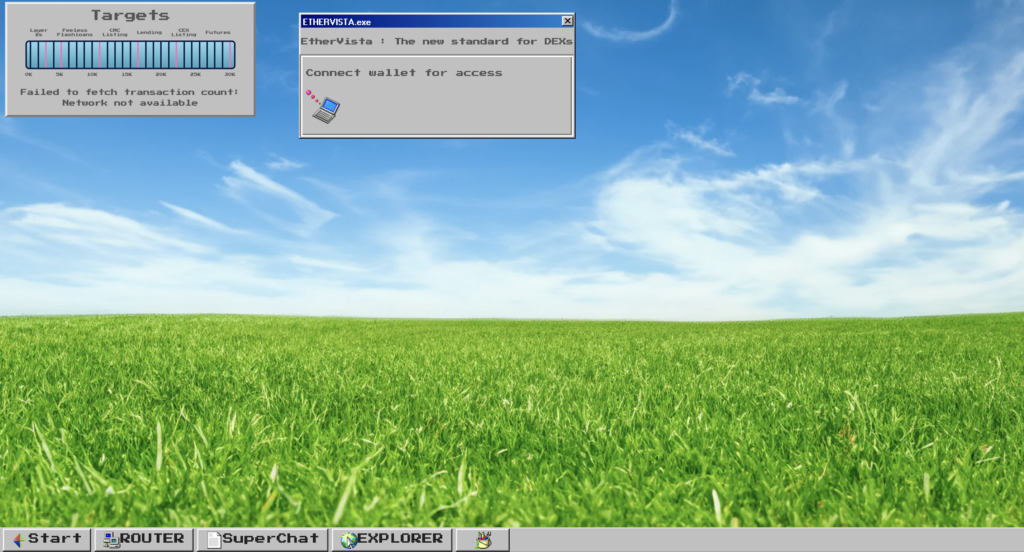Viewport: 1024px width, 552px height.
Task: Close the ETHERVISTA.exe window
Action: (x=567, y=21)
